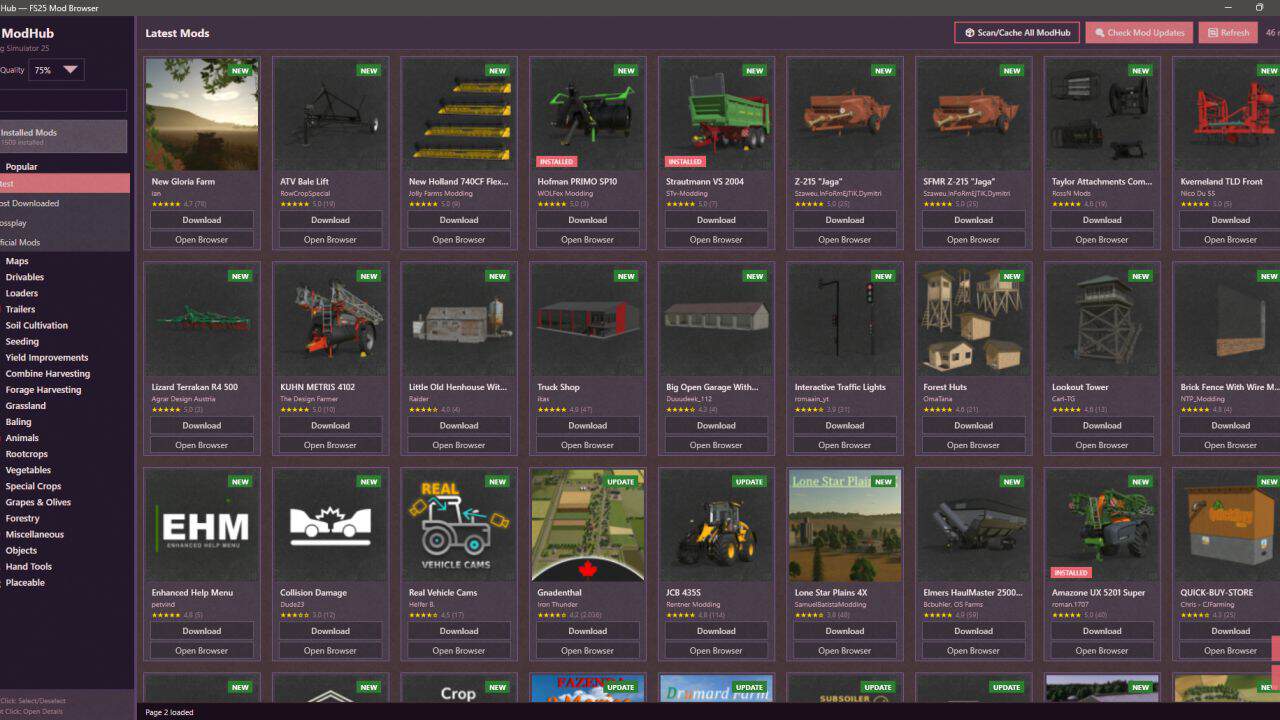1280x720 pixels.
Task: Open the Baling category
Action: tap(19, 421)
